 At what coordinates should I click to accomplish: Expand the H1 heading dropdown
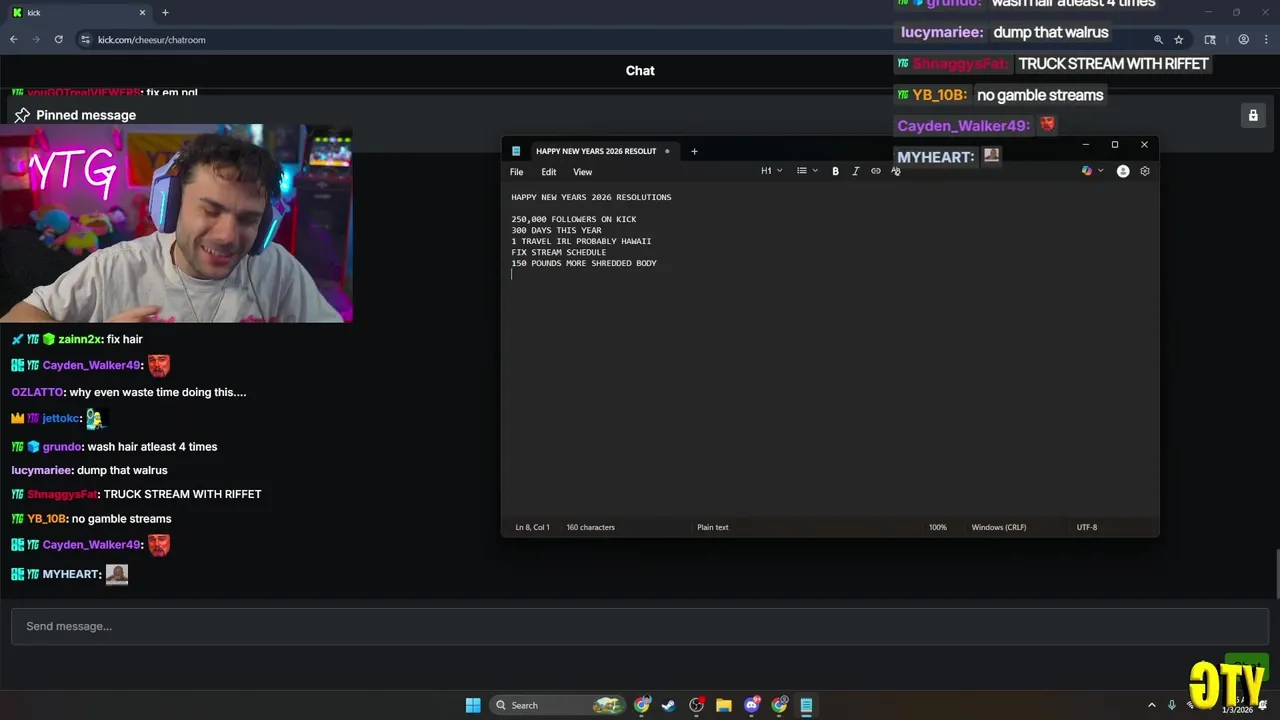771,171
